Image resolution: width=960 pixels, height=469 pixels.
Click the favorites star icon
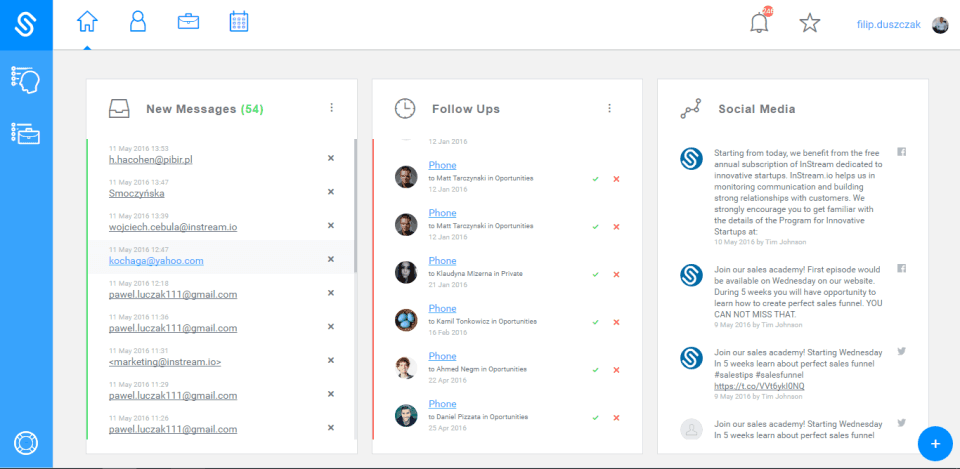810,23
